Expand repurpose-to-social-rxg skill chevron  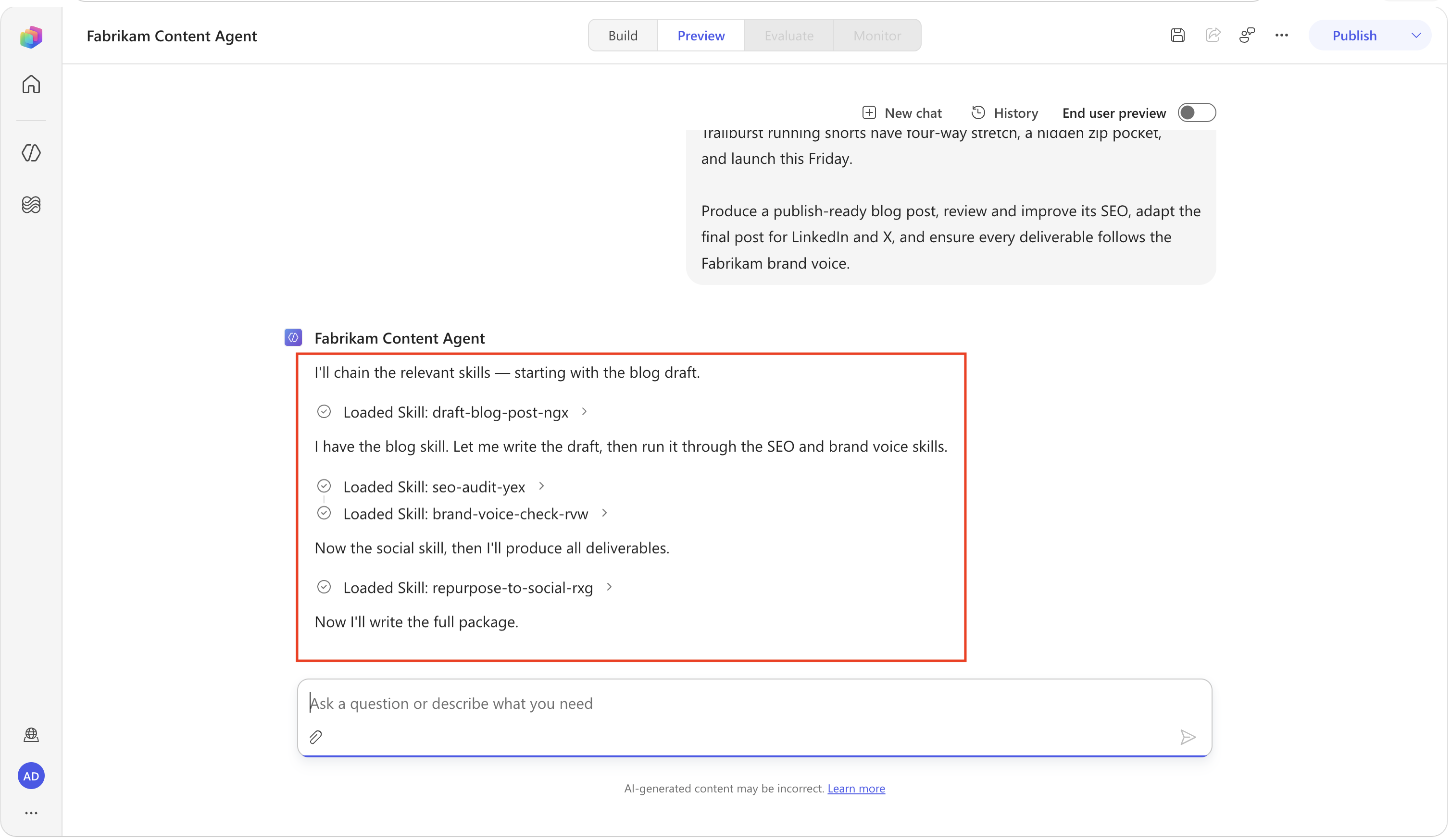pos(609,587)
